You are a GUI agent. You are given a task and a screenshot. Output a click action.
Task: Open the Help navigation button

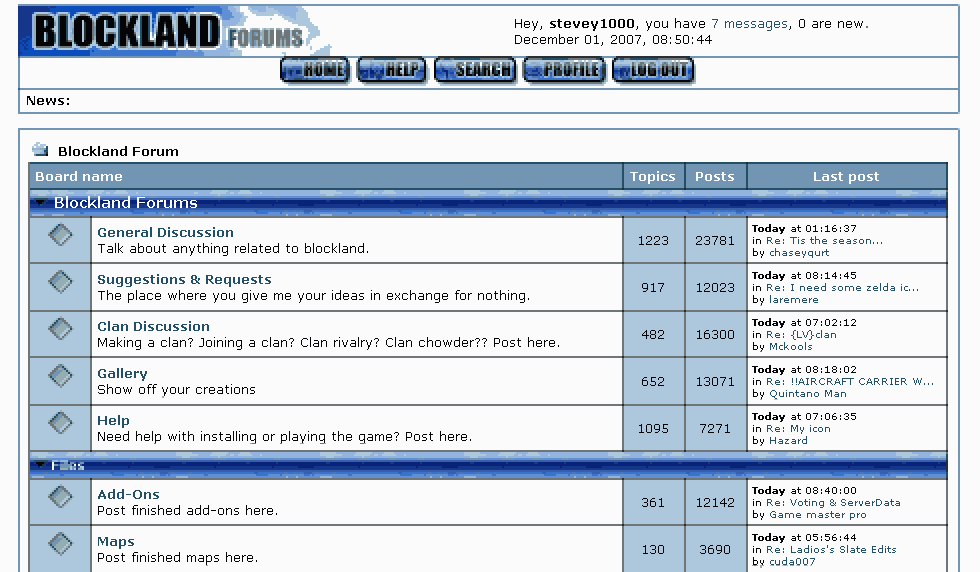pos(392,70)
